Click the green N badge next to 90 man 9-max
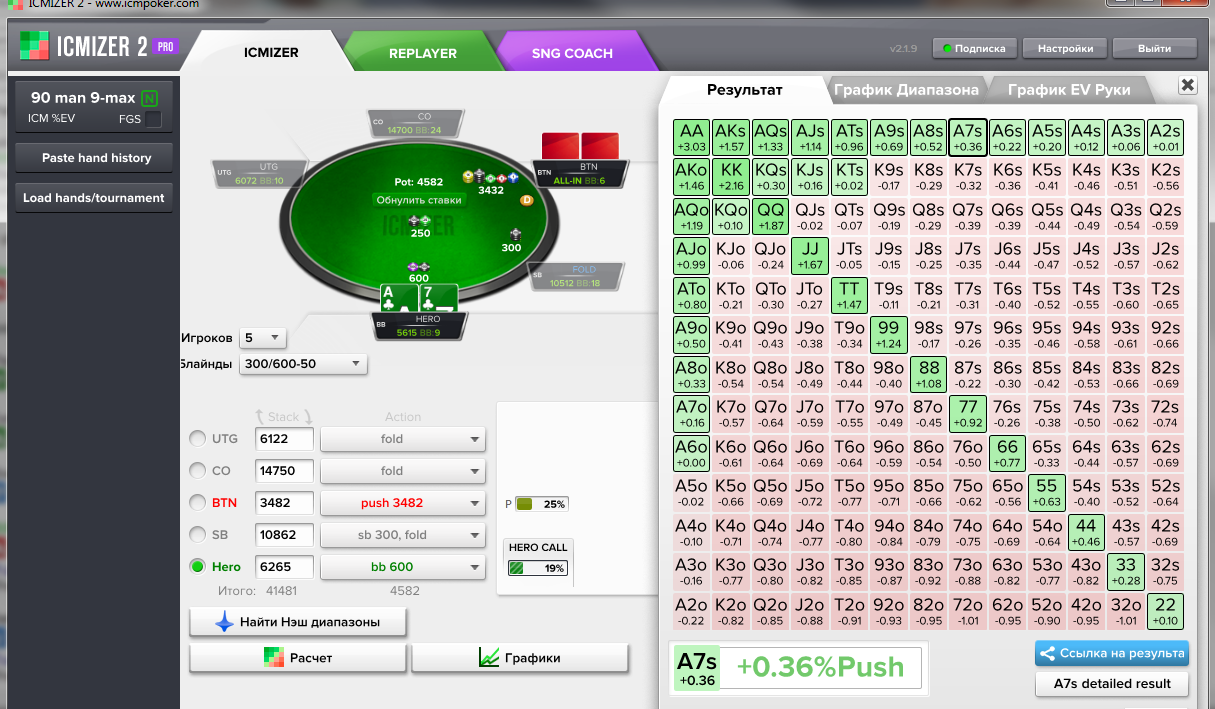Screen dimensions: 1215x709 click(x=150, y=98)
